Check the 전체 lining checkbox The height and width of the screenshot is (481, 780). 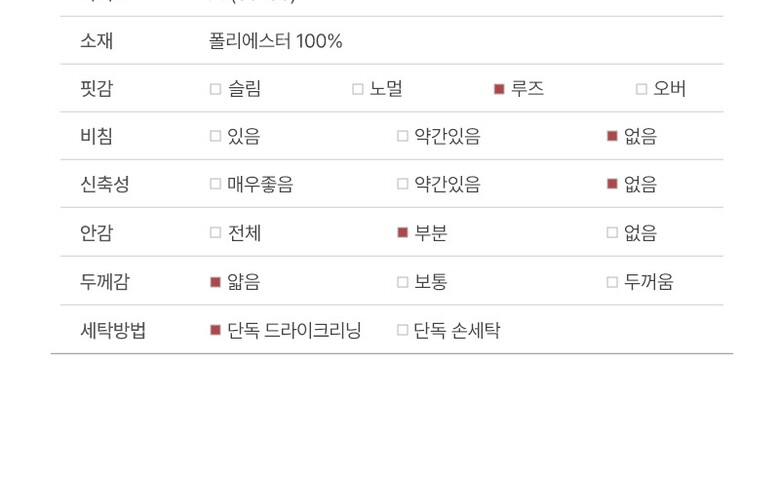click(x=215, y=233)
